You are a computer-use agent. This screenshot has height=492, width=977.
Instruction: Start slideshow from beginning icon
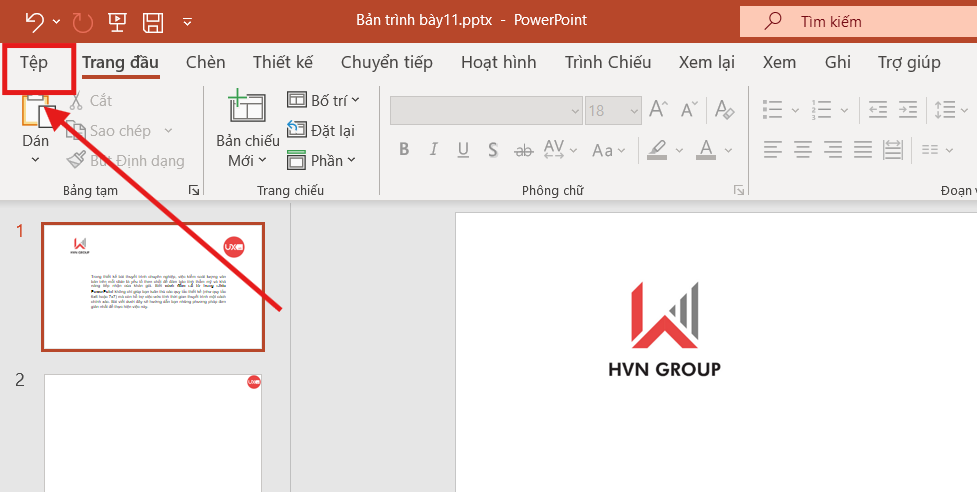pos(117,22)
